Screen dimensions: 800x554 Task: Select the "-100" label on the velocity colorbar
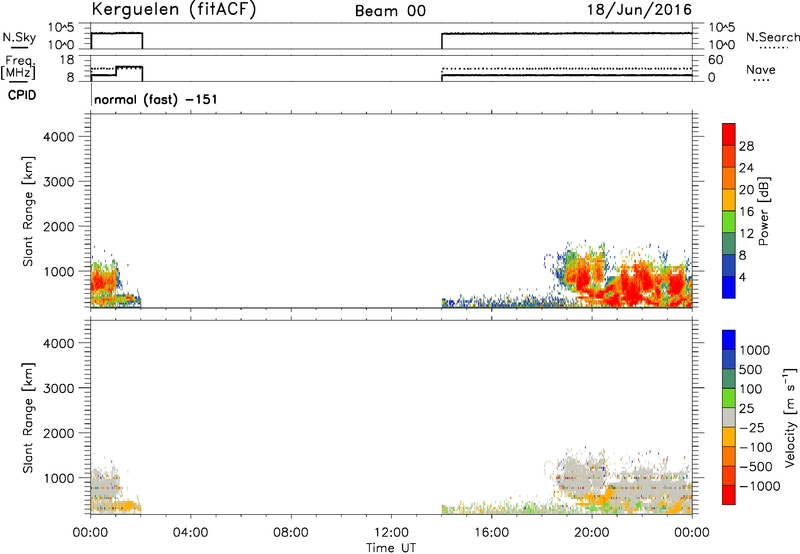[756, 447]
